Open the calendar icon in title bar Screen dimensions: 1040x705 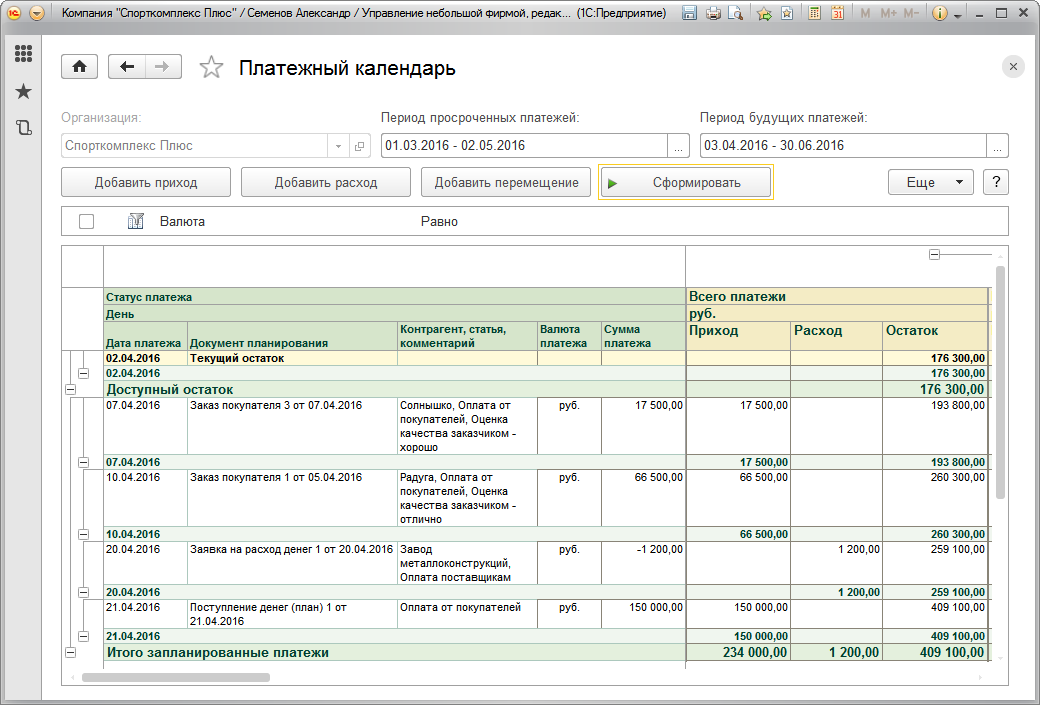(x=837, y=14)
